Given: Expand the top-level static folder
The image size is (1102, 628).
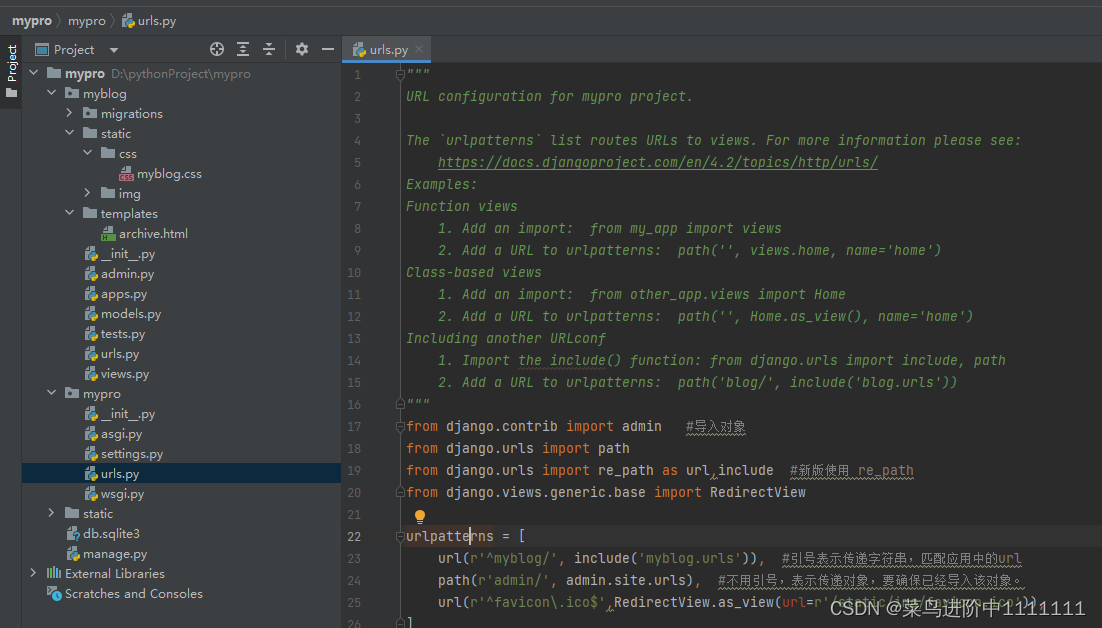Looking at the screenshot, I should 51,513.
